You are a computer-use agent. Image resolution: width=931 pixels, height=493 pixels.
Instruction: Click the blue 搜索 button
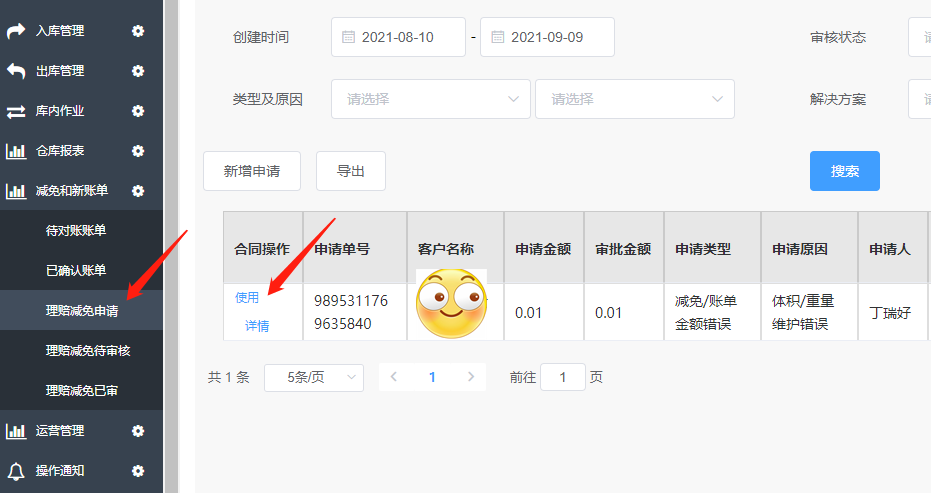tap(845, 171)
